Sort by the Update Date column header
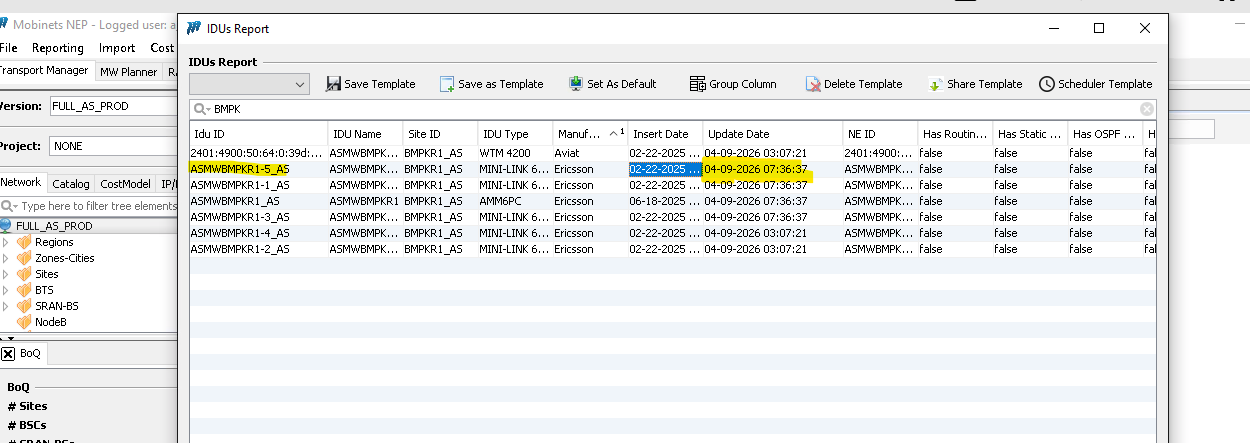The height and width of the screenshot is (443, 1250). point(737,134)
